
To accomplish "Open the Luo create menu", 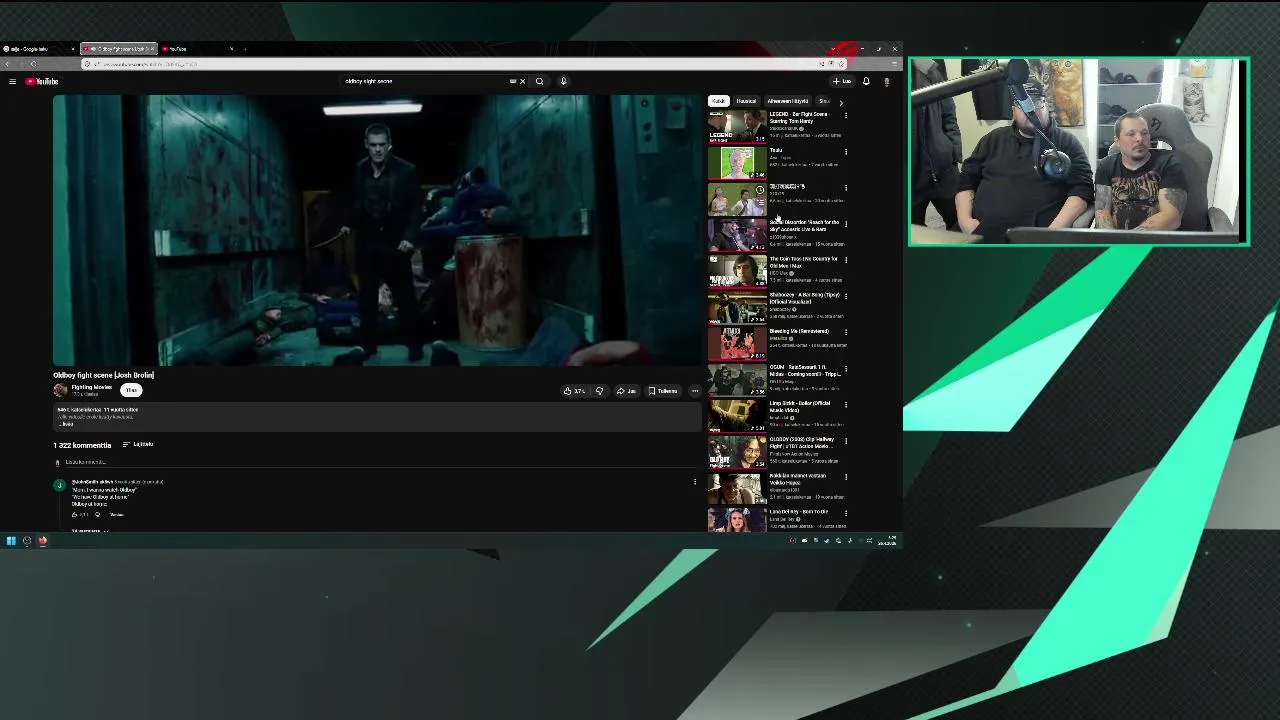I will click(842, 81).
